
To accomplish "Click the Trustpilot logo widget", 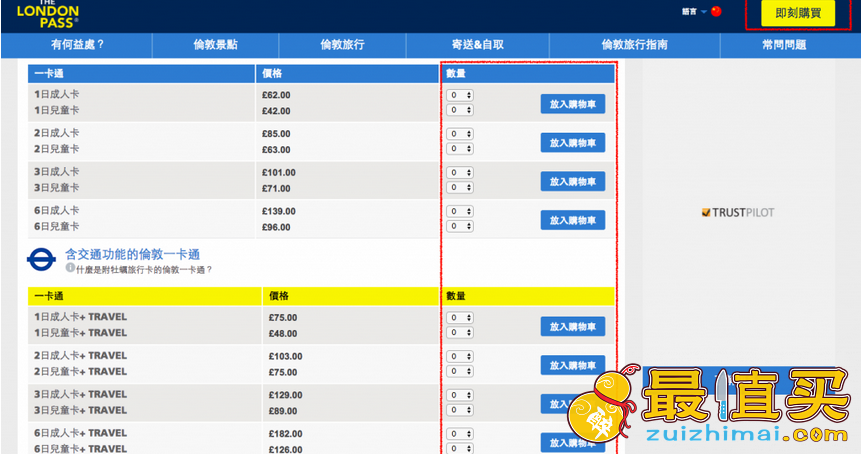I will pos(738,213).
